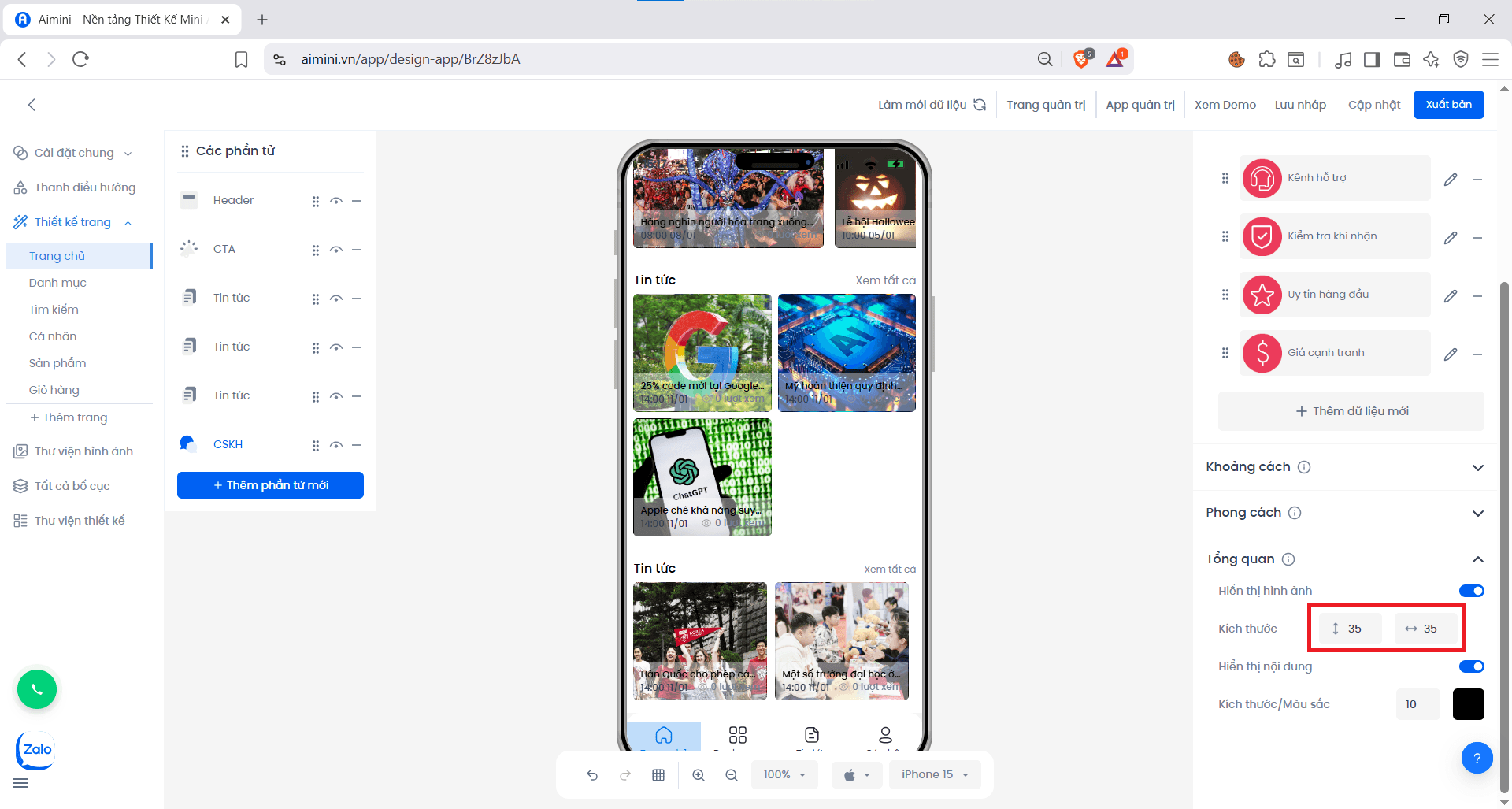Click Thêm phần tử mới button
This screenshot has width=1512, height=809.
(270, 485)
